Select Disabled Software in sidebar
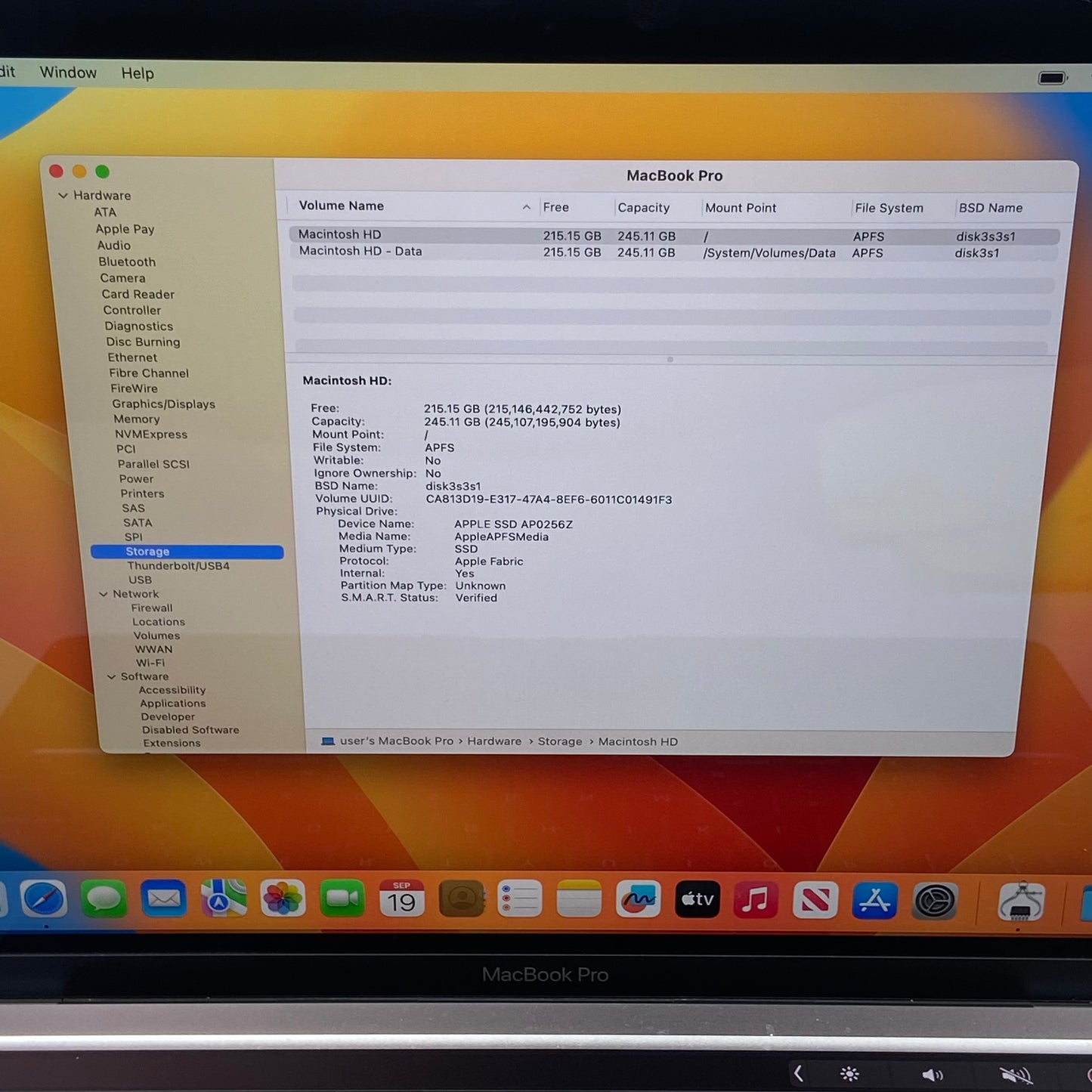This screenshot has height=1092, width=1092. click(190, 729)
